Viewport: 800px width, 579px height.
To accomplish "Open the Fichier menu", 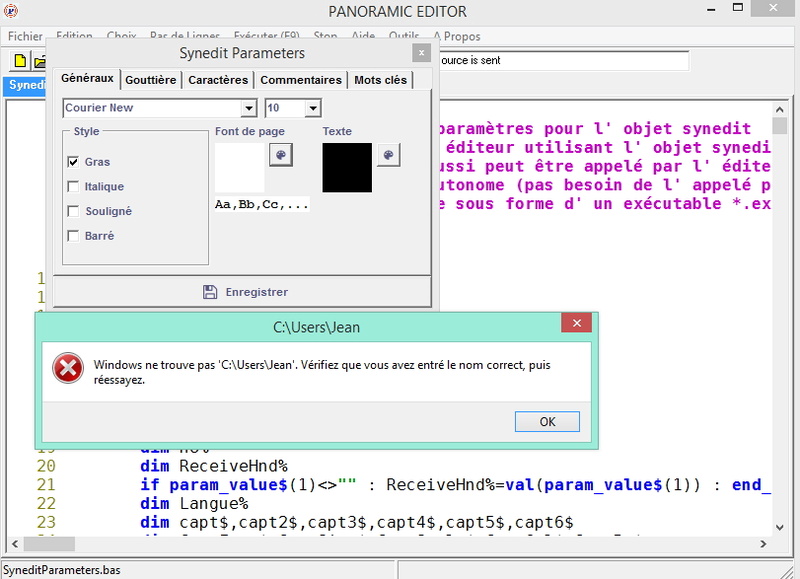I will (x=25, y=36).
